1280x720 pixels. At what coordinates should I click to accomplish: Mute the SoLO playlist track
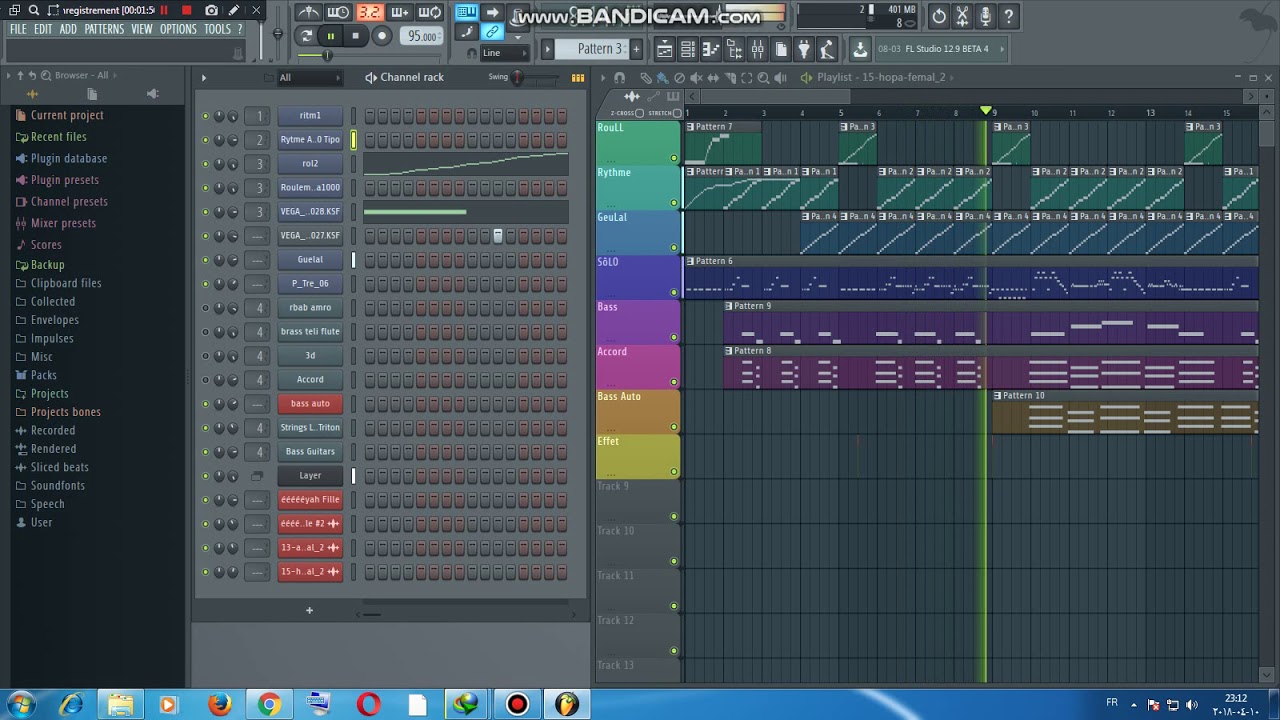[674, 292]
